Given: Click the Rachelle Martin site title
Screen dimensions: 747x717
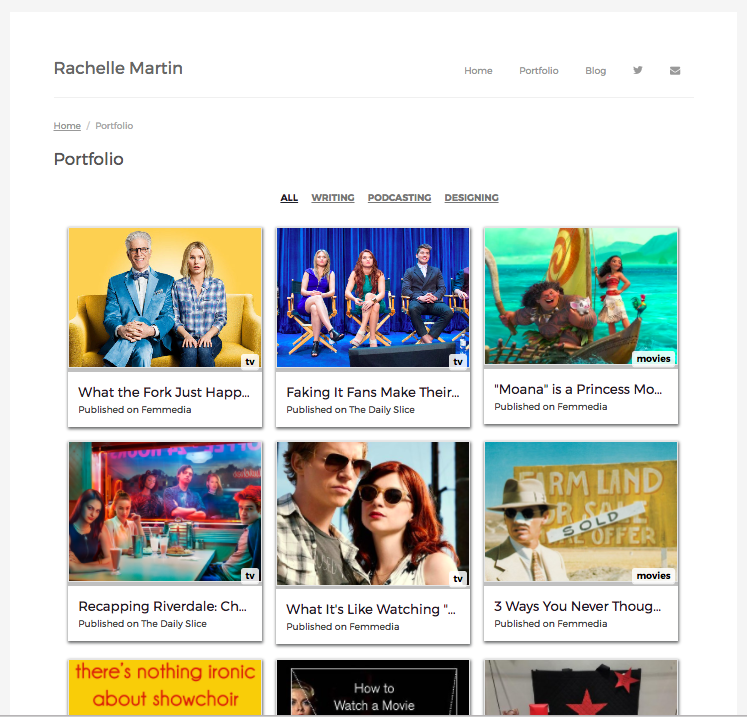Looking at the screenshot, I should (118, 68).
